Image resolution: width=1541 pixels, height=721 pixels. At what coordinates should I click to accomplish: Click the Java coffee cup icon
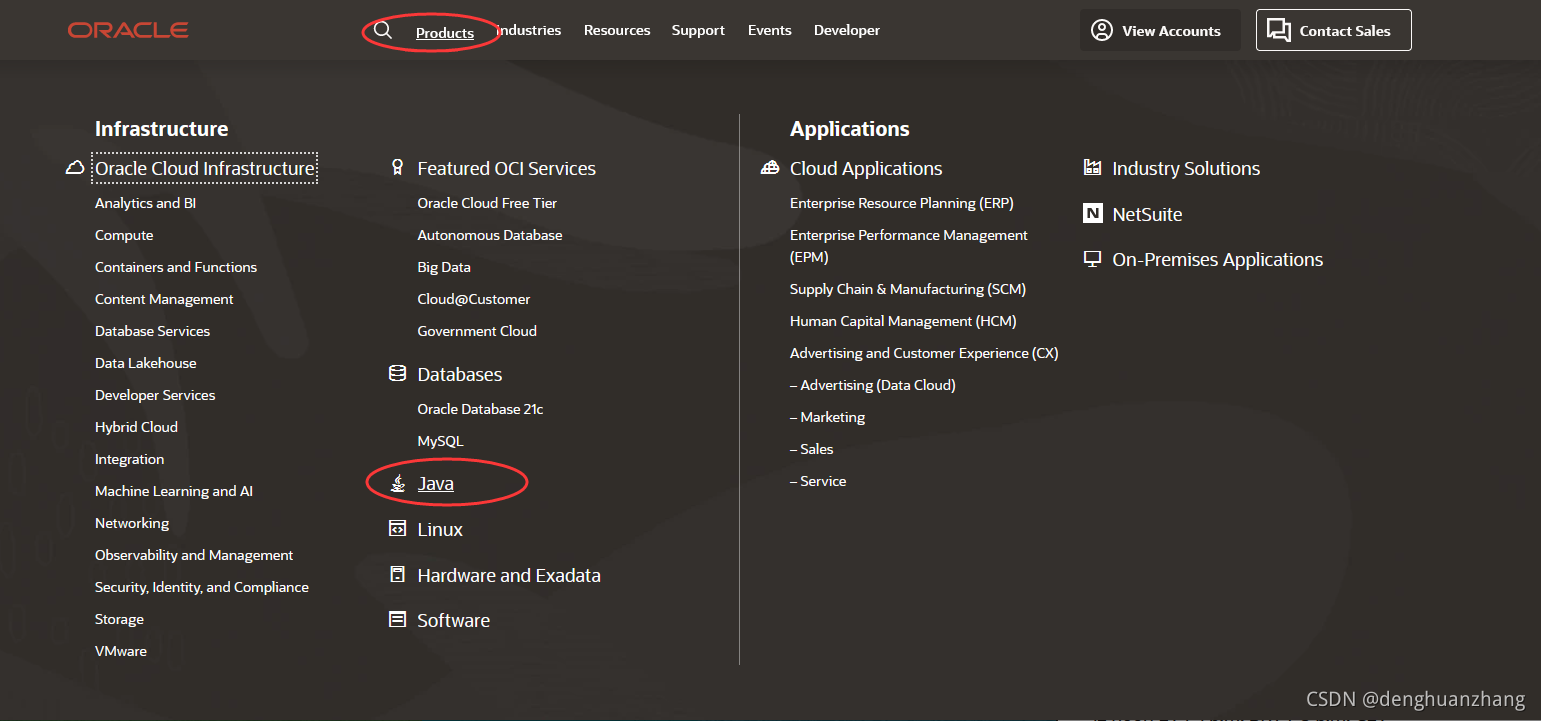pos(398,484)
